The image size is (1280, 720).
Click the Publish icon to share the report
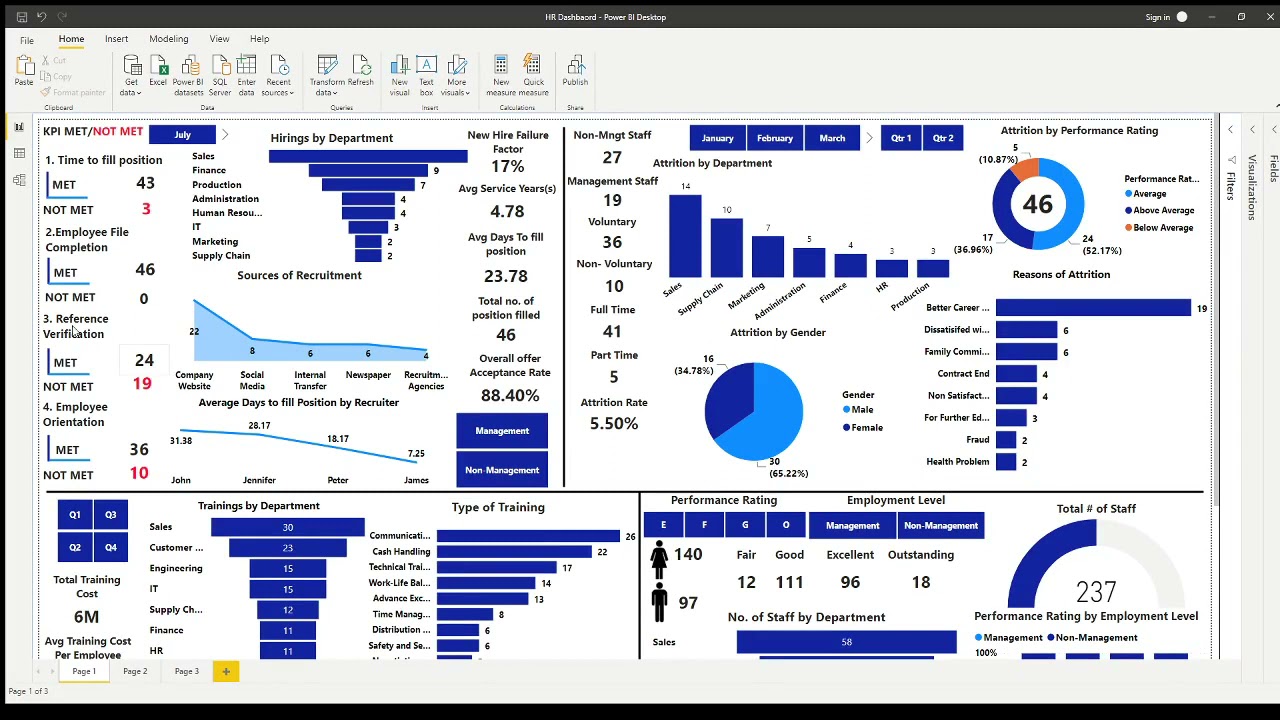pyautogui.click(x=575, y=70)
